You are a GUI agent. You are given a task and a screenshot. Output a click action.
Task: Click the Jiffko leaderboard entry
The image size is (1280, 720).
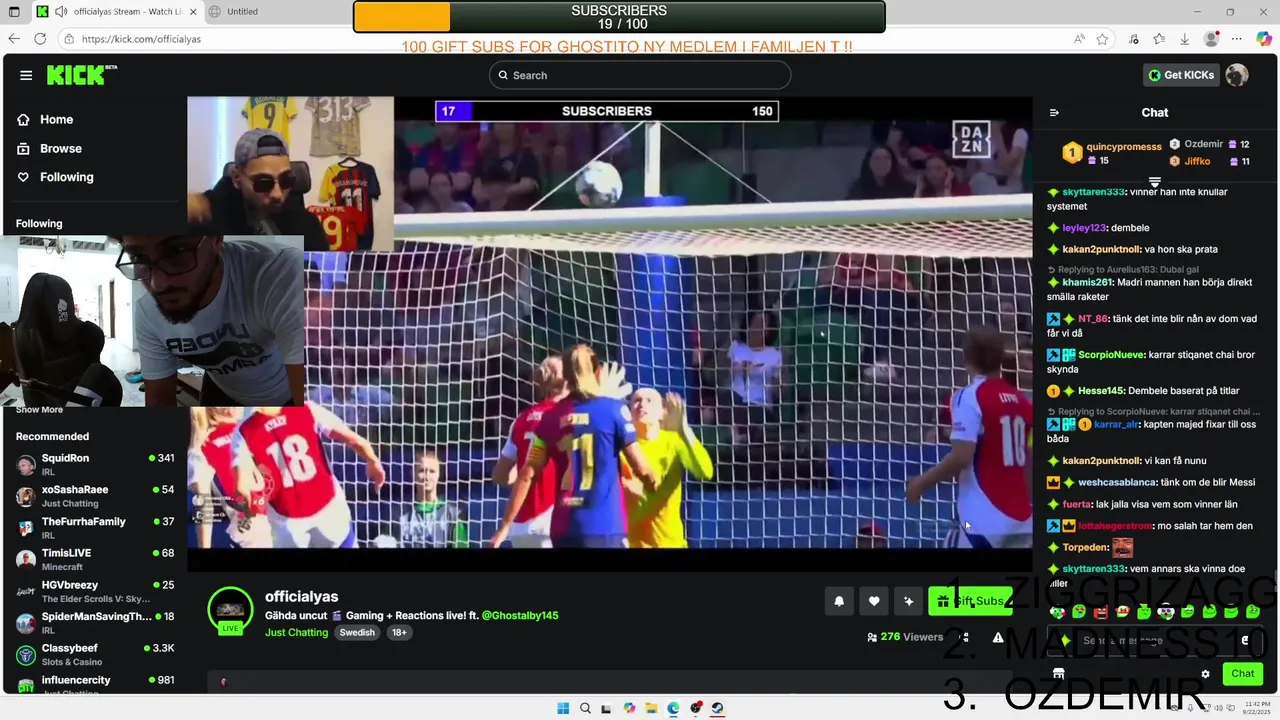[x=1209, y=161]
